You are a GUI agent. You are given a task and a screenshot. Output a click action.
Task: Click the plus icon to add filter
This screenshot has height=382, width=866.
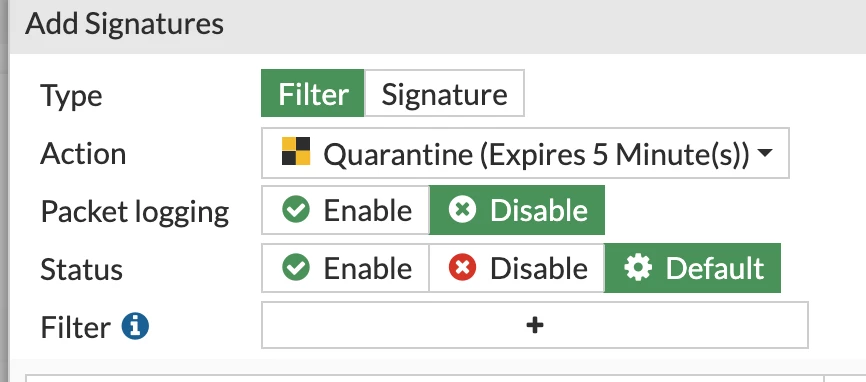(x=535, y=325)
